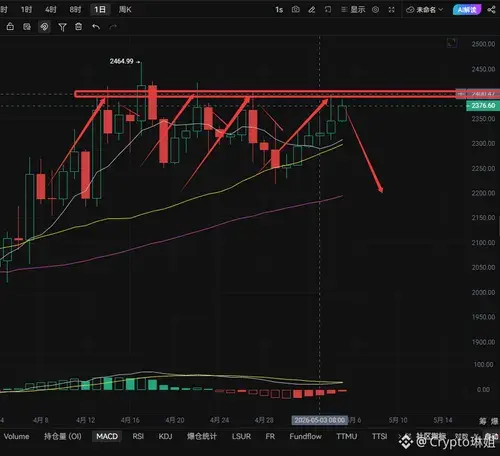
Task: Open the pencil drawing tools
Action: [x=312, y=10]
